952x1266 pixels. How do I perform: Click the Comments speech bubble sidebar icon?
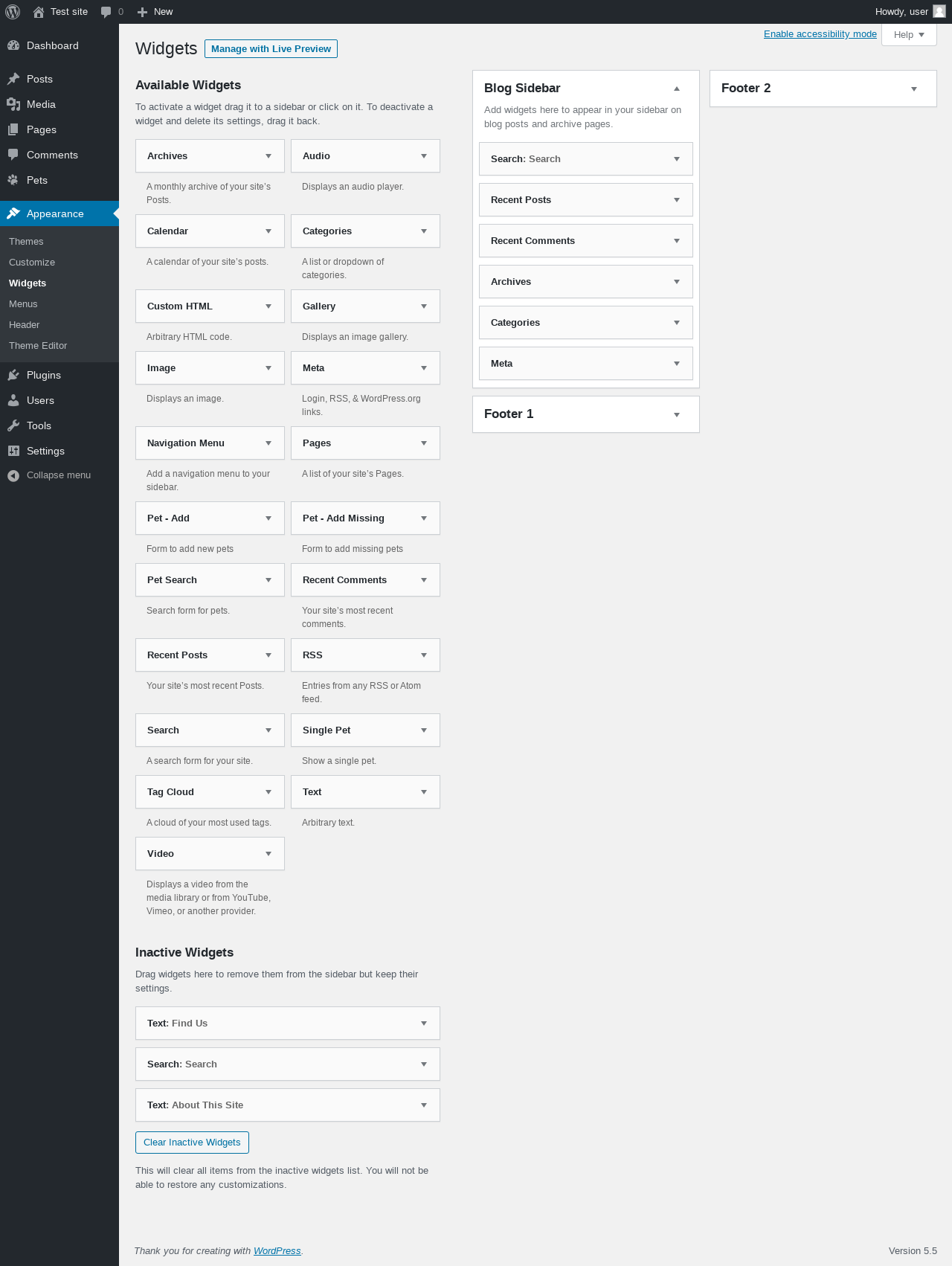[13, 155]
